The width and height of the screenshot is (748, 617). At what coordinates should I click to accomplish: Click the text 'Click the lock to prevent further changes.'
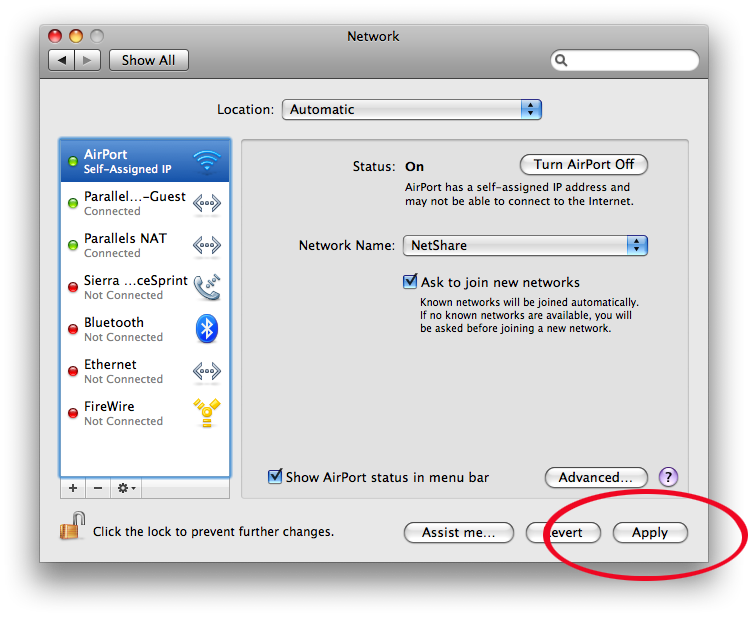point(213,532)
